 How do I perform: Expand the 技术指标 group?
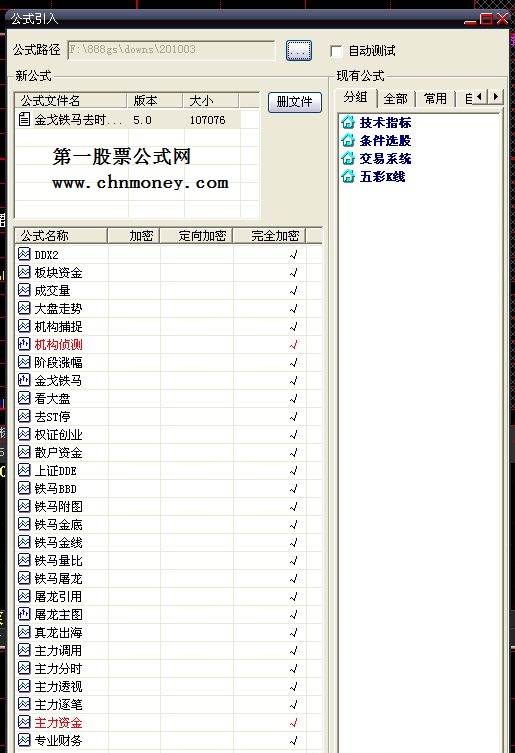point(385,122)
